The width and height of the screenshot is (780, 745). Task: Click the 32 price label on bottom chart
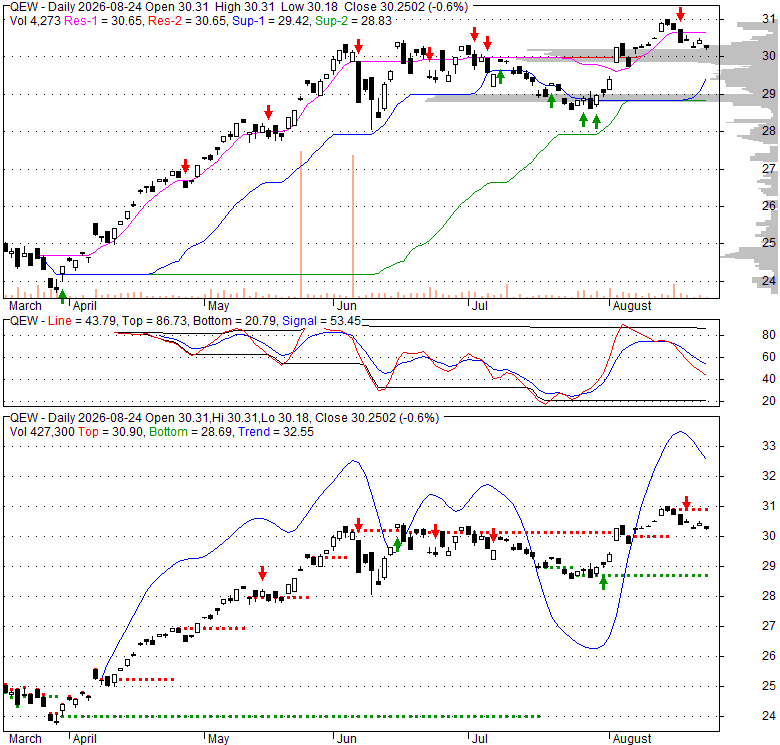[x=769, y=476]
